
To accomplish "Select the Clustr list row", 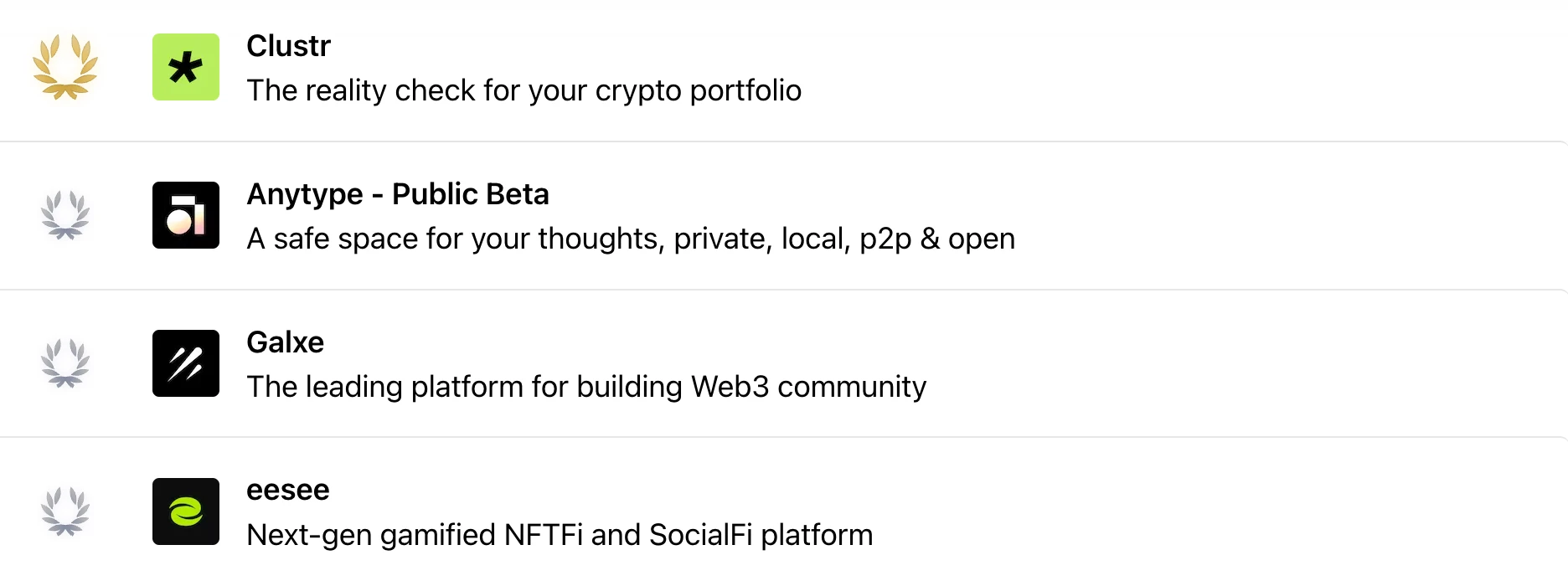I will pyautogui.click(x=784, y=70).
